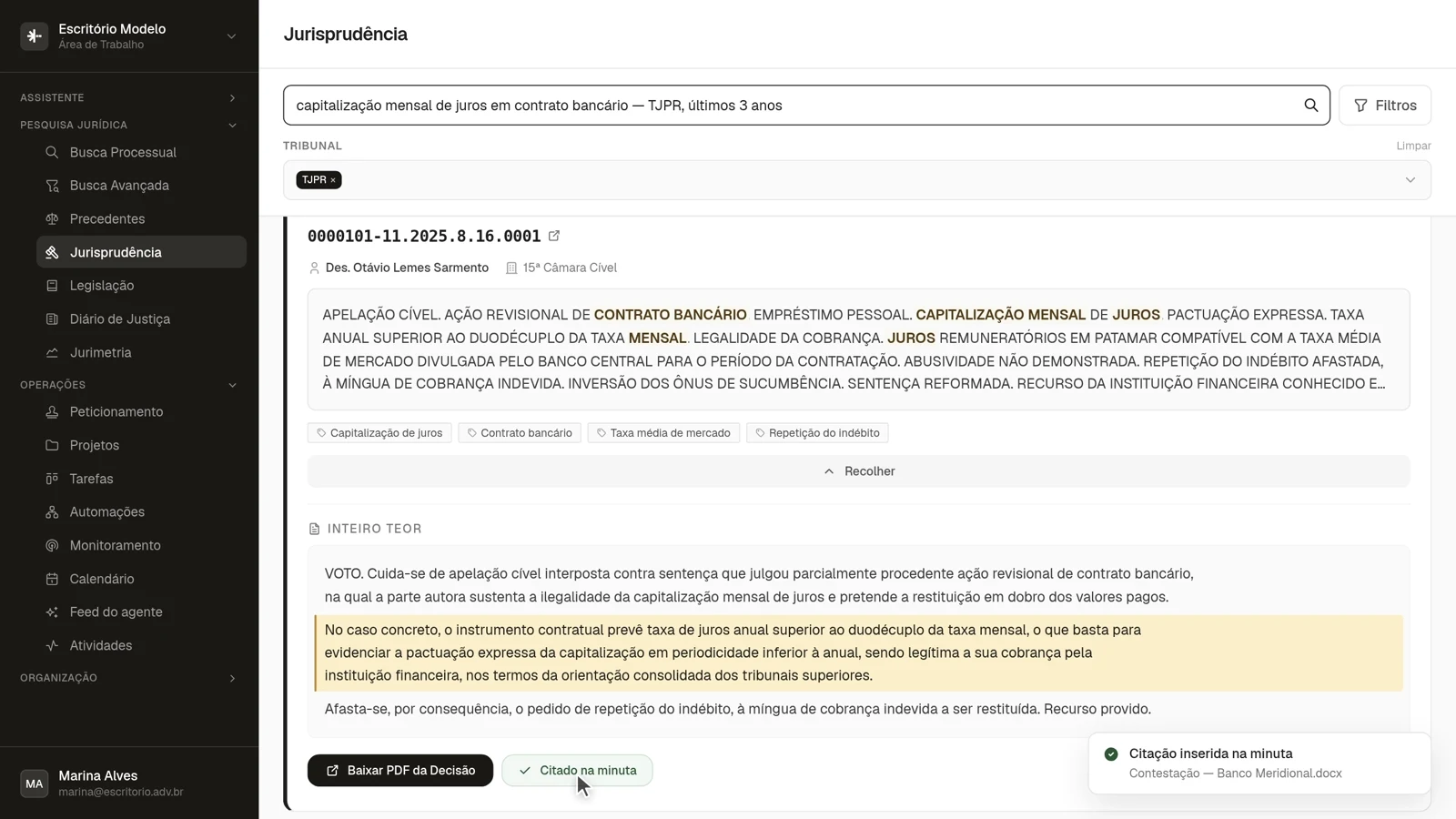
Task: Open Automações
Action: (x=141, y=512)
